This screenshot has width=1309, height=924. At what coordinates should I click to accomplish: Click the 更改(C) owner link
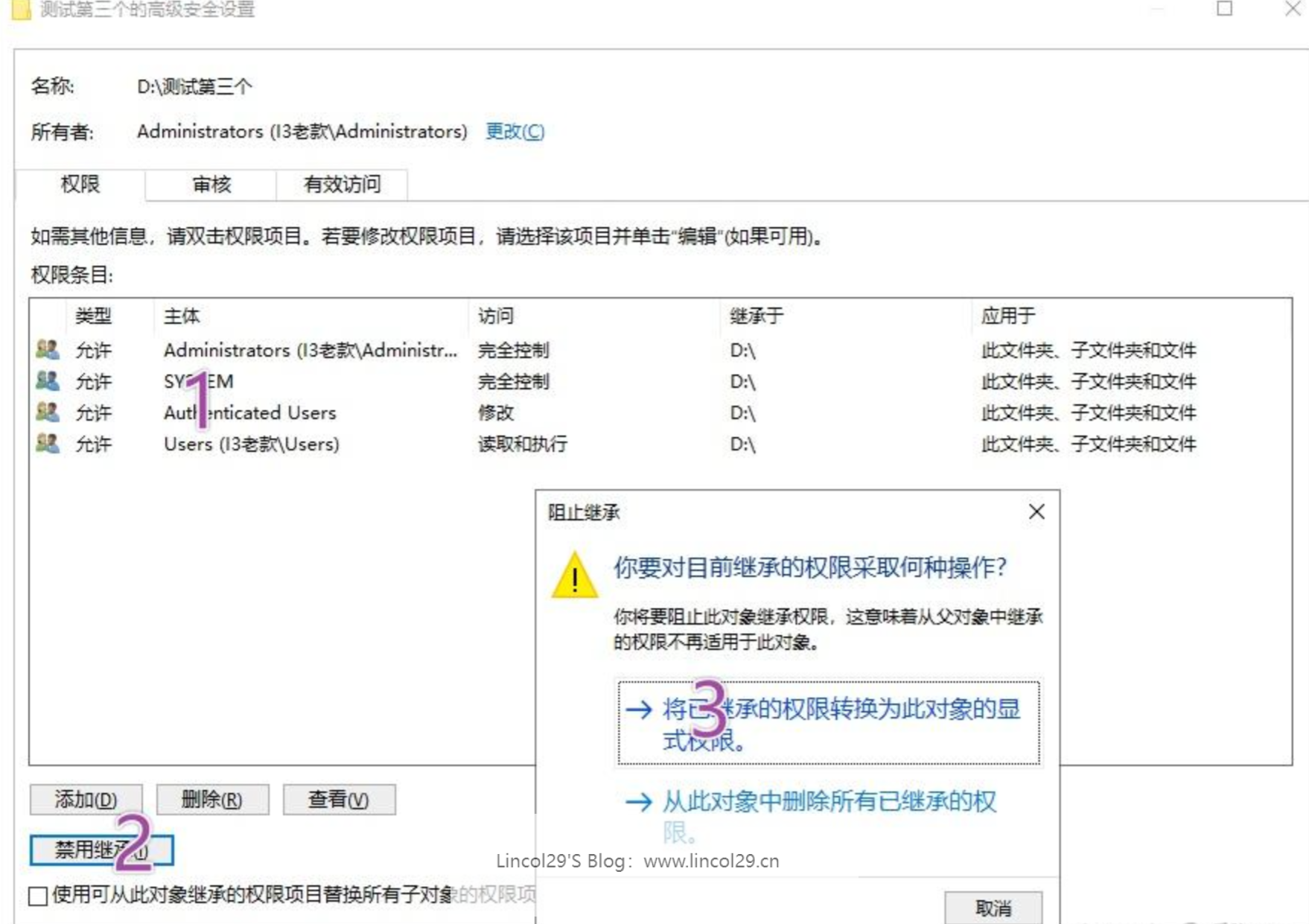[515, 132]
